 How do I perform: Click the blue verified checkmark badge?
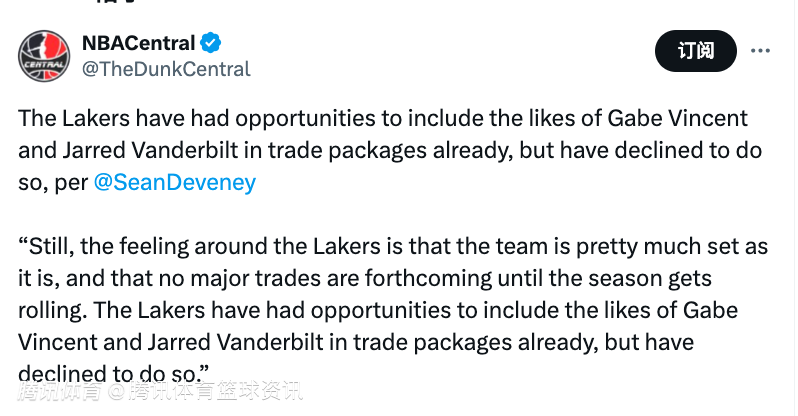pyautogui.click(x=210, y=43)
